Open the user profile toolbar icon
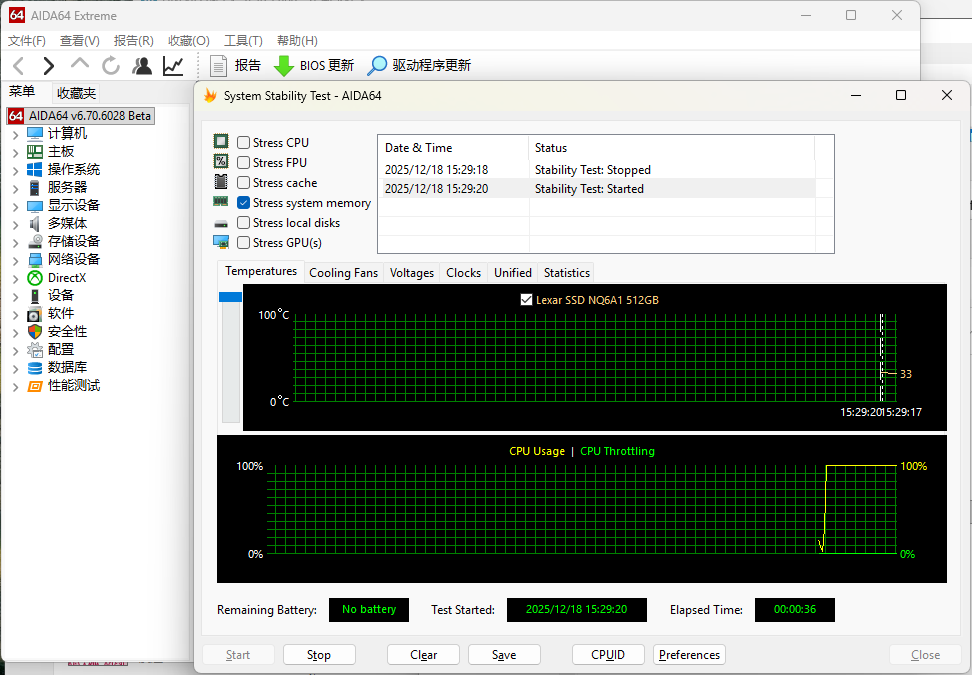Image resolution: width=972 pixels, height=675 pixels. click(142, 65)
